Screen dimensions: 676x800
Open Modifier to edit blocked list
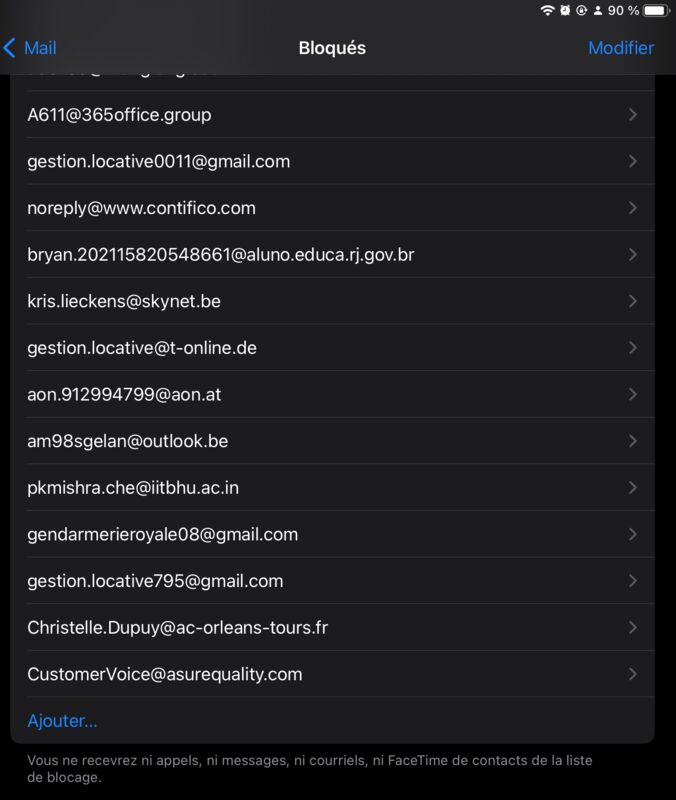pos(621,48)
